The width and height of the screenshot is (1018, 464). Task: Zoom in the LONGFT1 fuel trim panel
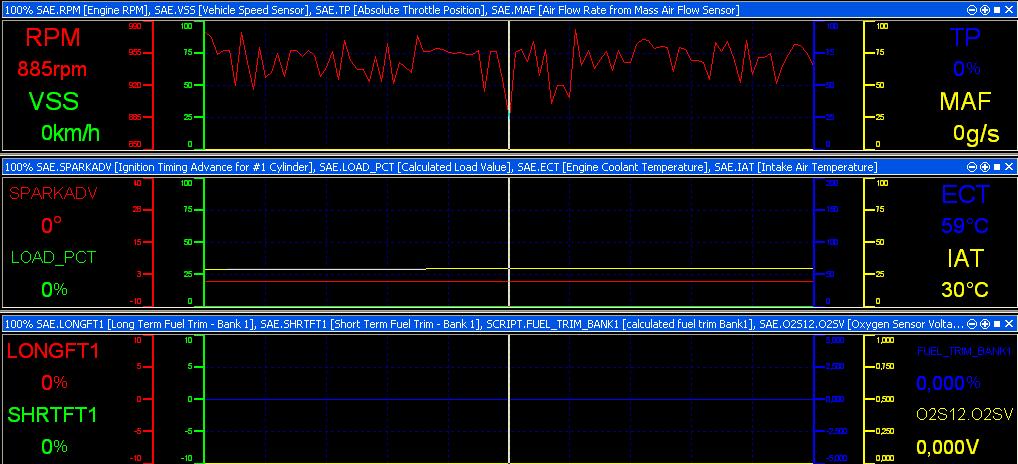(984, 323)
